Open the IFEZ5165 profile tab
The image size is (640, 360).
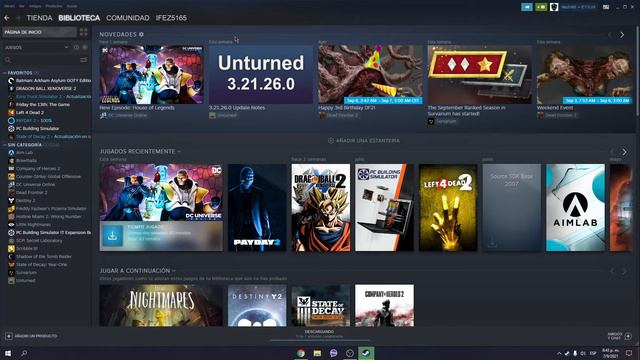click(171, 18)
